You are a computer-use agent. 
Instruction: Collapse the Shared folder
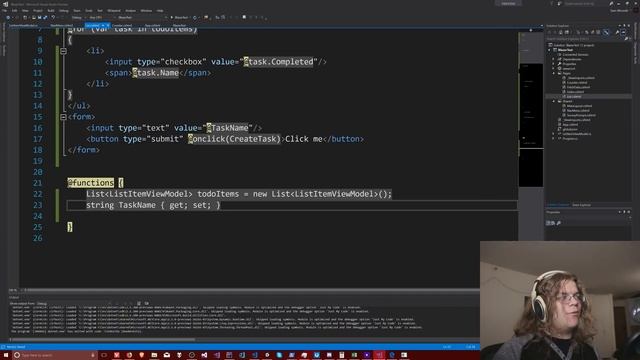pos(553,101)
